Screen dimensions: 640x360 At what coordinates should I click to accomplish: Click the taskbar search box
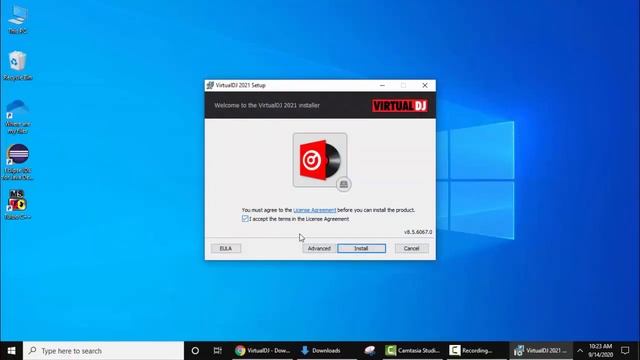click(103, 351)
